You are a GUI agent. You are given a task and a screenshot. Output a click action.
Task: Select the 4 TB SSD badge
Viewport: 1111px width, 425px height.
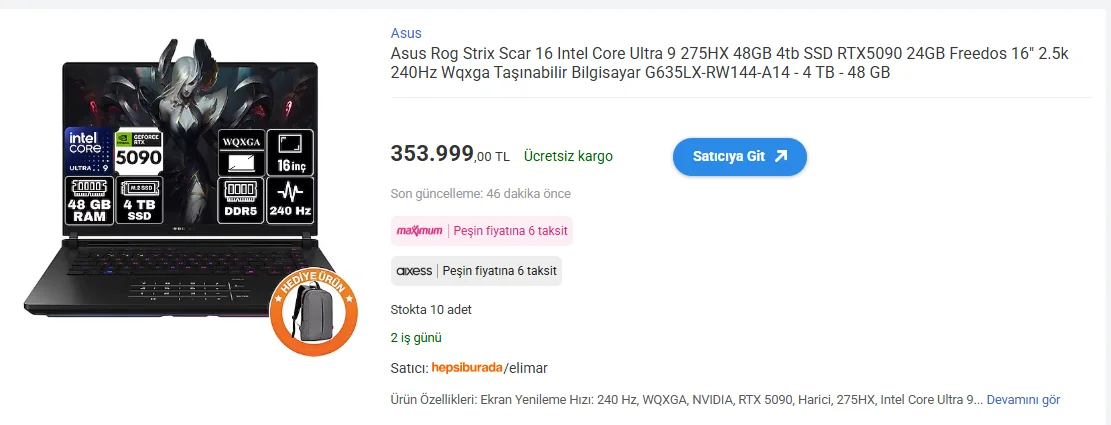point(139,201)
